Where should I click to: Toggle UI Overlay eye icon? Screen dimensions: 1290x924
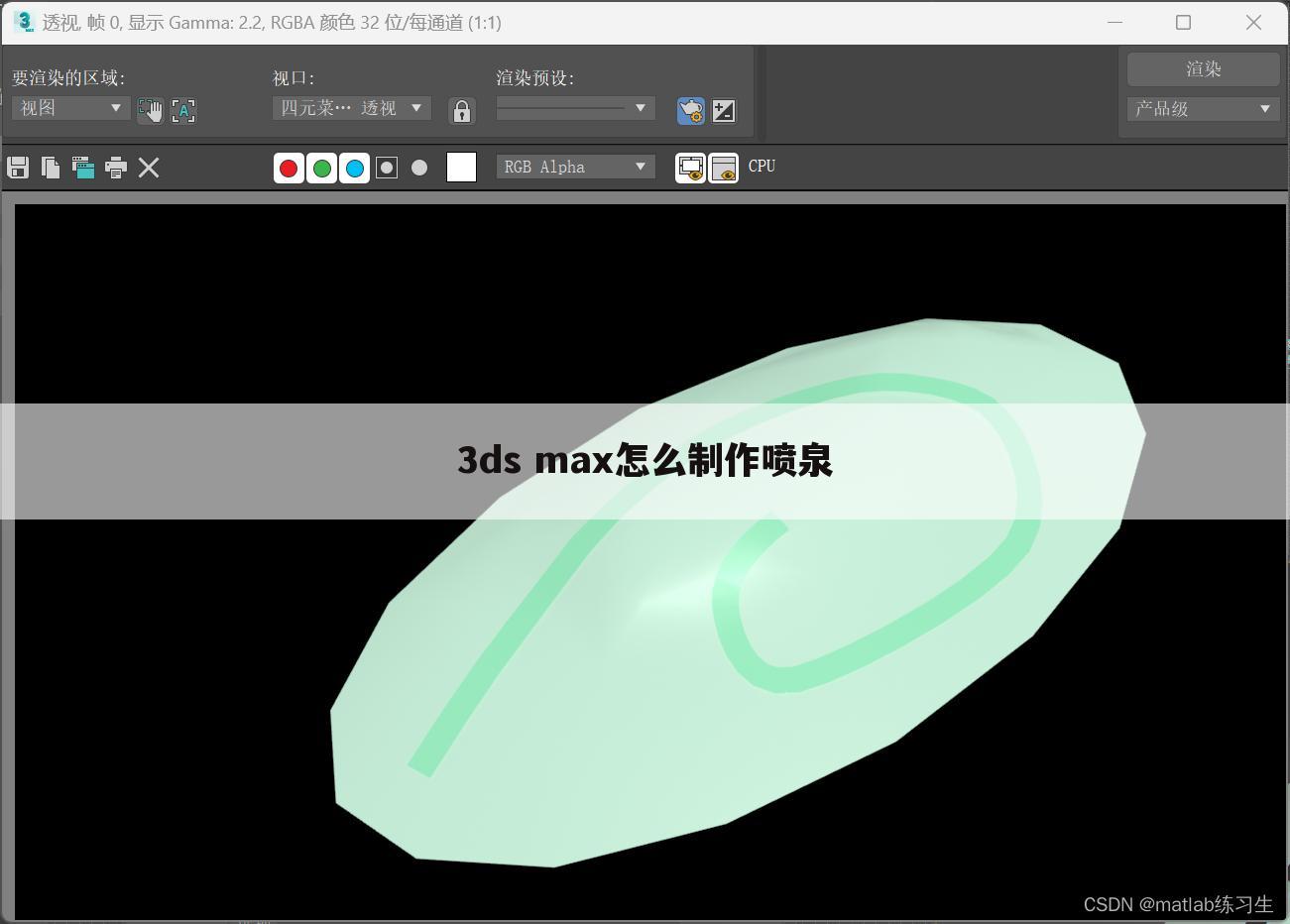coord(691,168)
